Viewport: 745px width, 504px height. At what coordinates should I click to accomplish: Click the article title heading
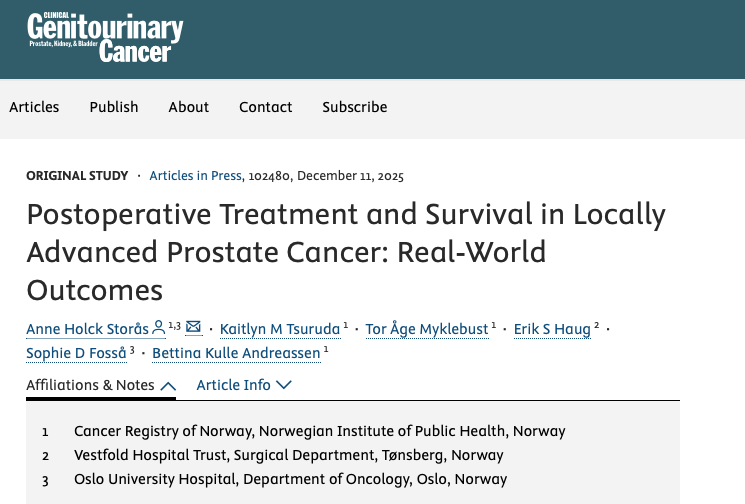345,252
